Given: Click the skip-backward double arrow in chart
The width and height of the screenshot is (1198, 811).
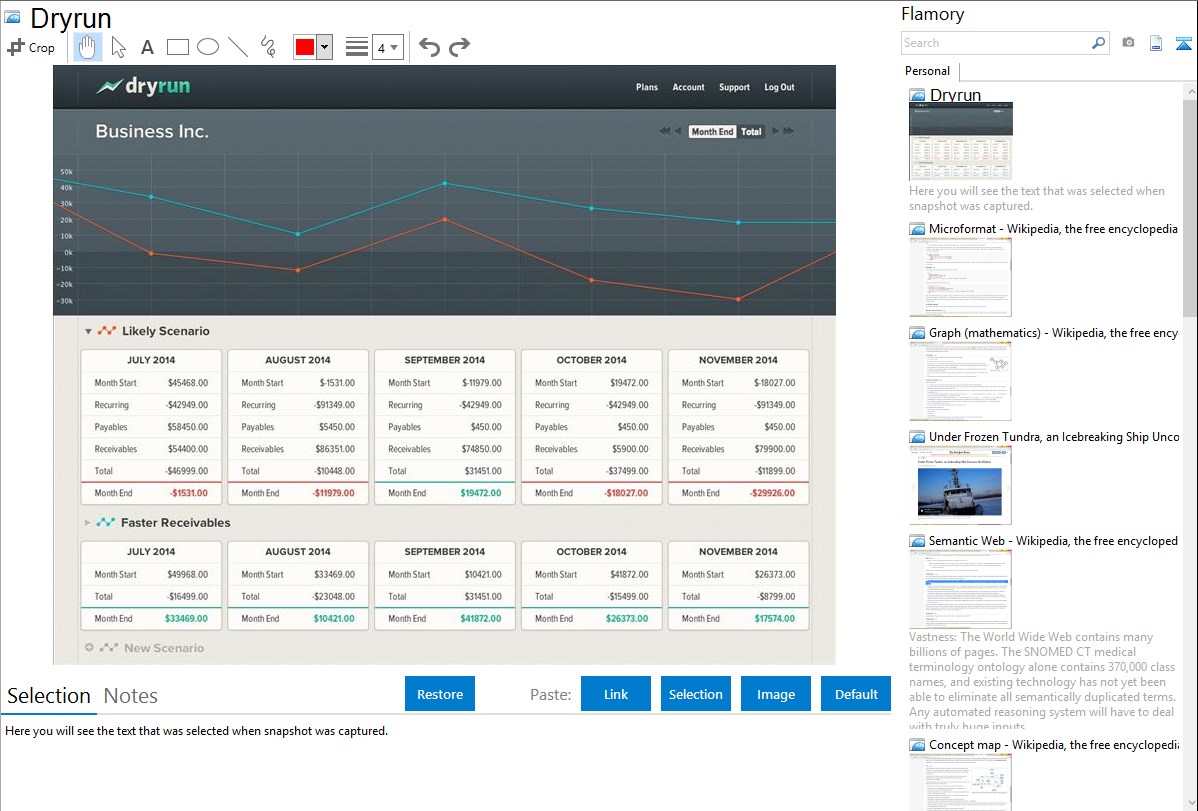Looking at the screenshot, I should 664,131.
